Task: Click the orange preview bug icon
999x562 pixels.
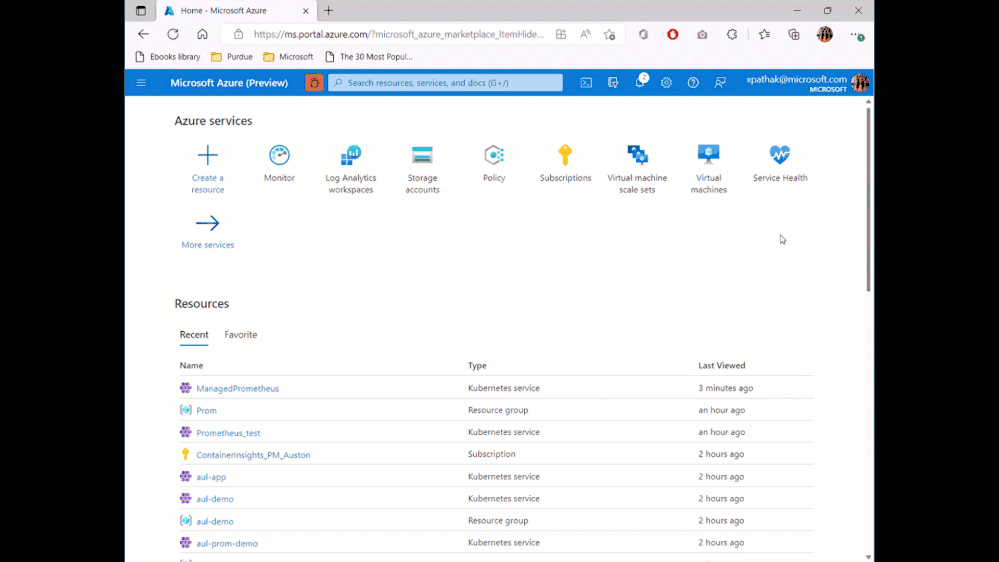Action: pos(314,83)
